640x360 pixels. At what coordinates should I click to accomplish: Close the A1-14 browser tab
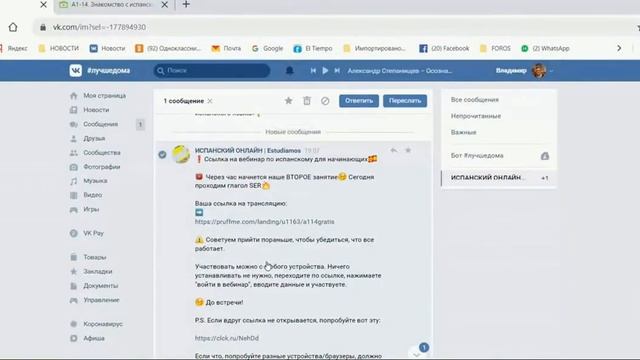164,4
